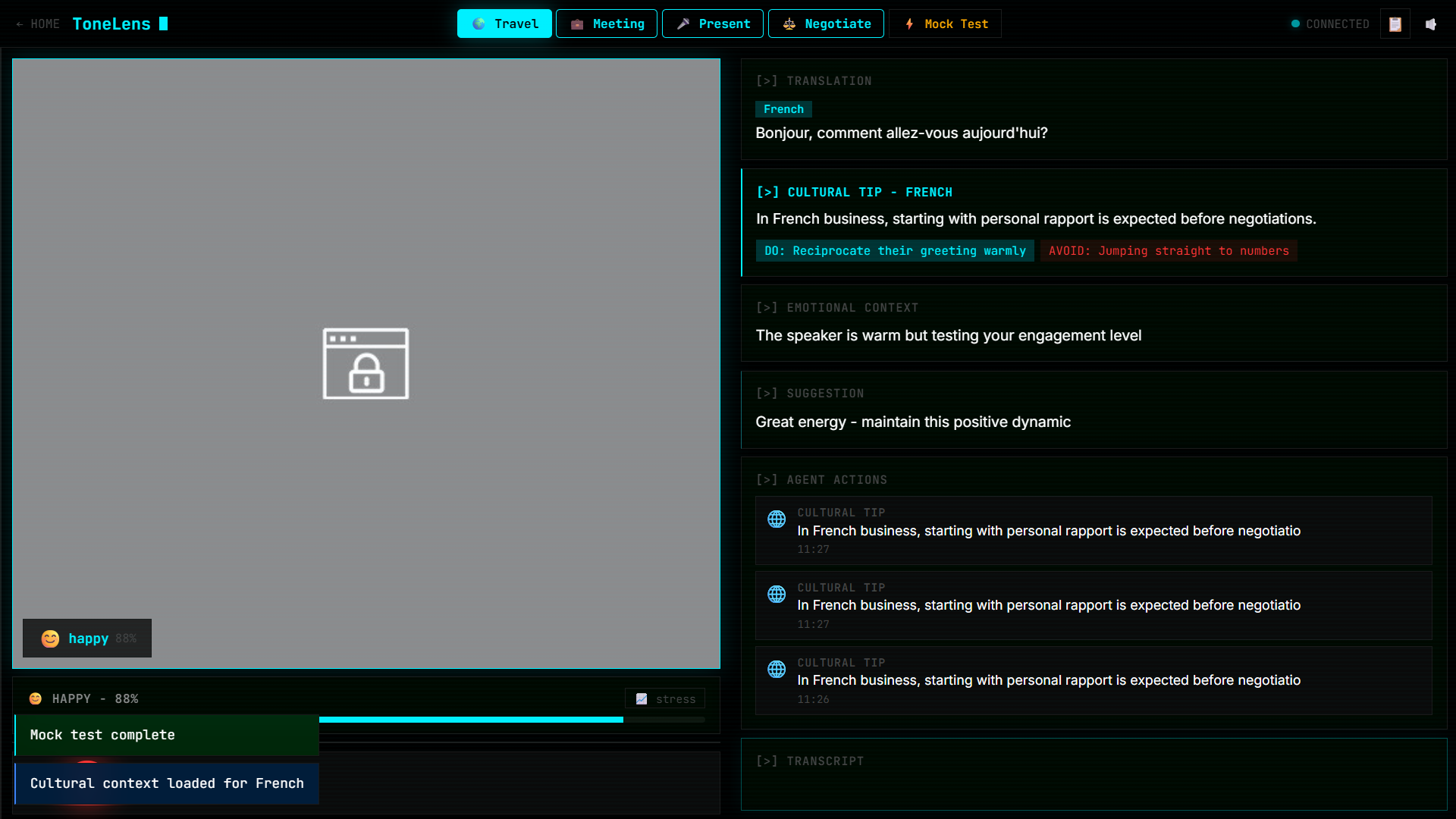The image size is (1456, 819).
Task: Click globe icon of 11:26 cultural tip
Action: click(x=777, y=669)
